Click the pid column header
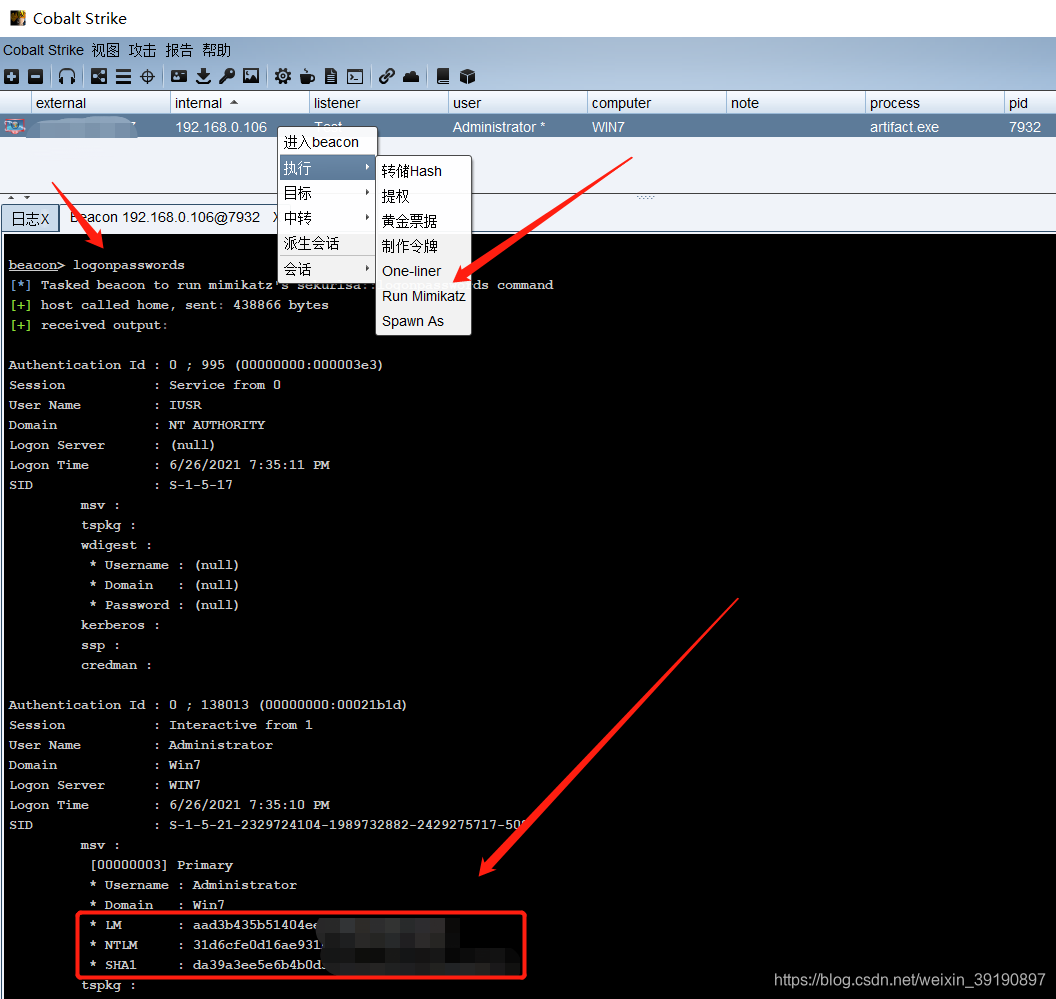The width and height of the screenshot is (1056, 999). (1030, 103)
